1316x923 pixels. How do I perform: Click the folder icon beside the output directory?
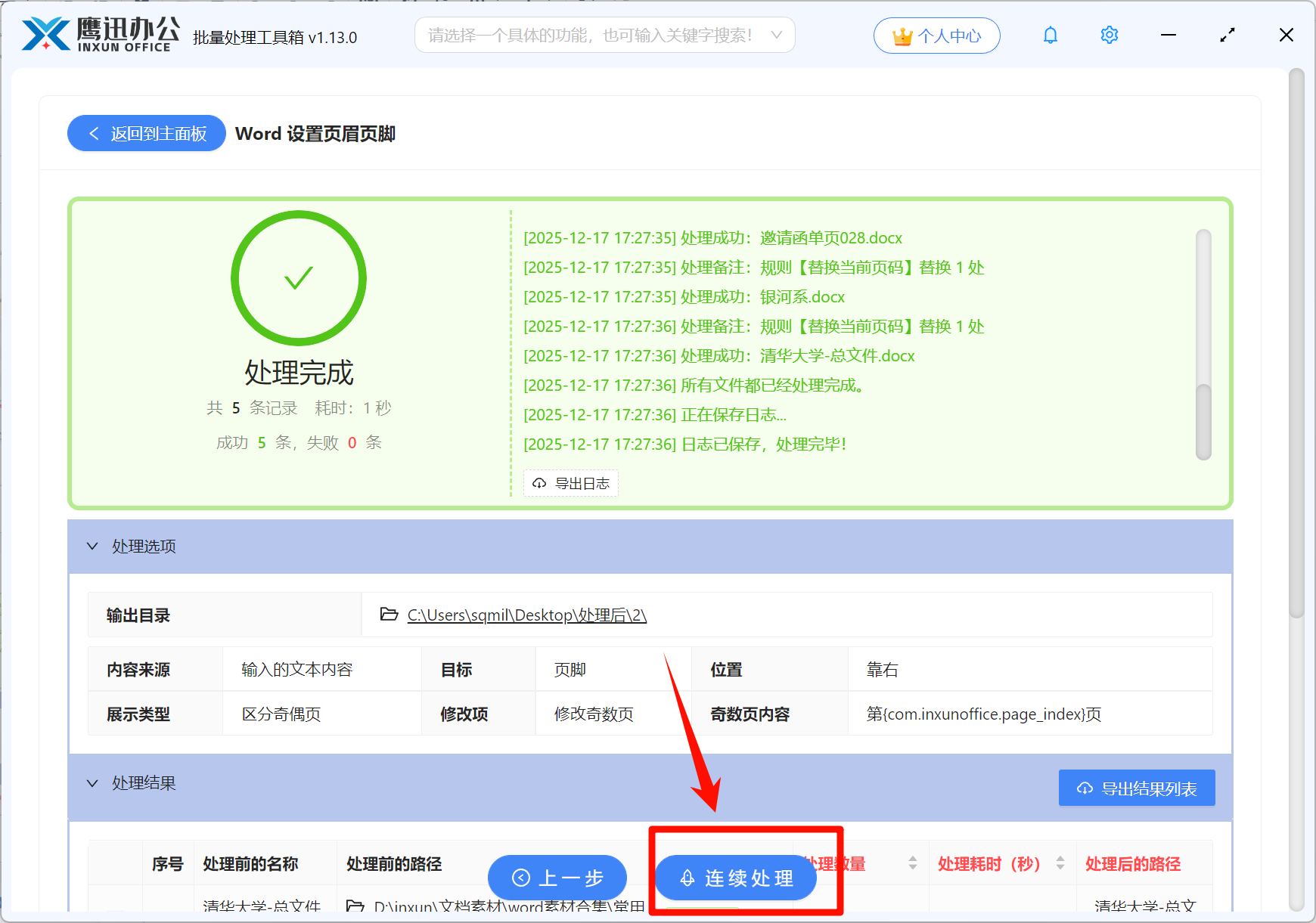[x=387, y=615]
